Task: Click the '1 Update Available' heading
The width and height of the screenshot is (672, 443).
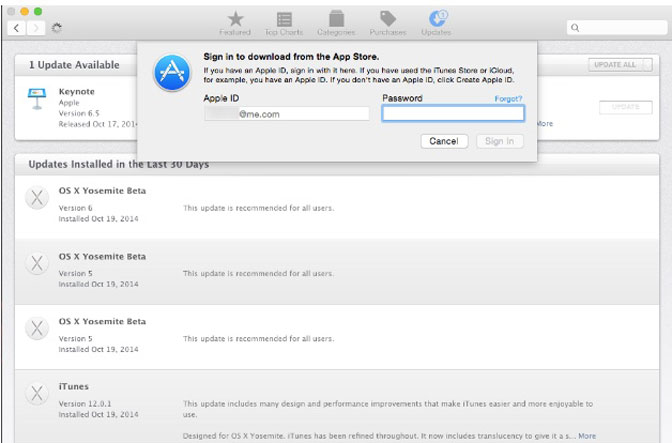Action: pos(74,65)
